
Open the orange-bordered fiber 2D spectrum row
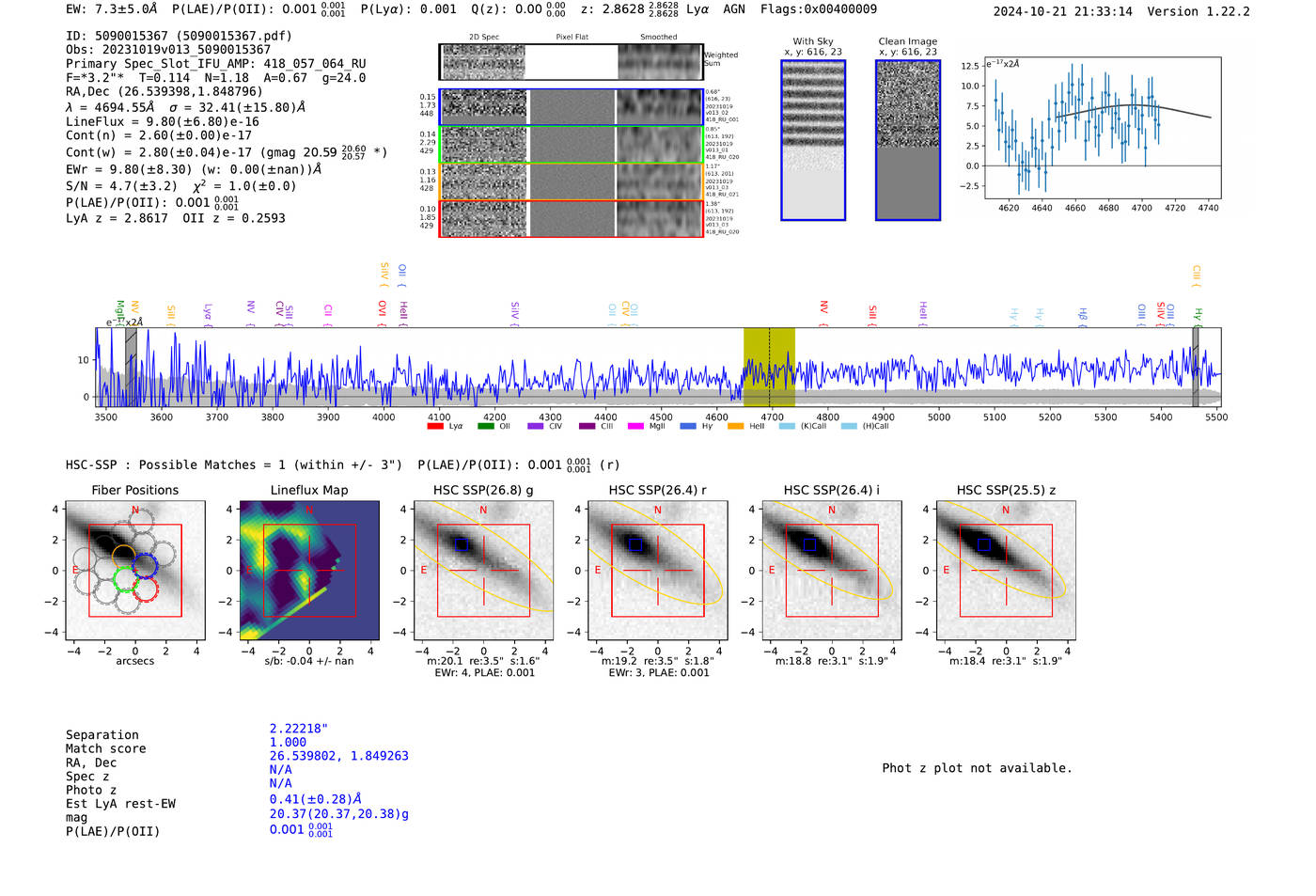[571, 181]
